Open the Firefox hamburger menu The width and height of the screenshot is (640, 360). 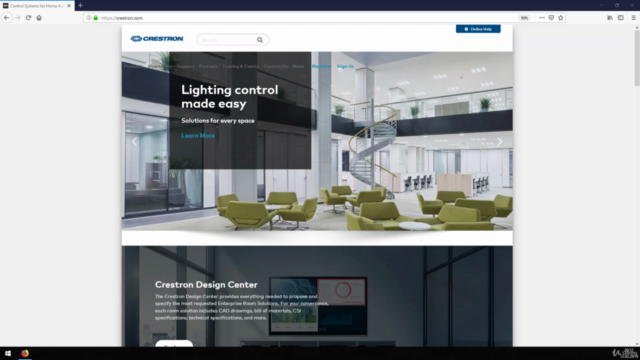coord(633,18)
